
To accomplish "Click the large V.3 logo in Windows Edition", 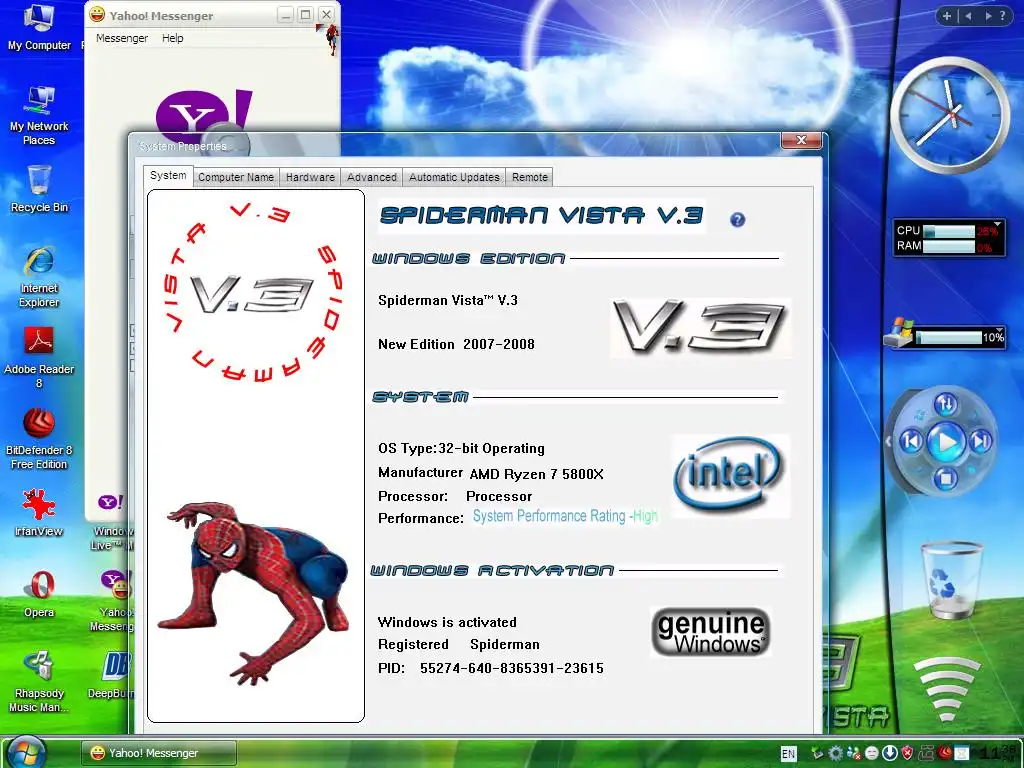I will (700, 327).
